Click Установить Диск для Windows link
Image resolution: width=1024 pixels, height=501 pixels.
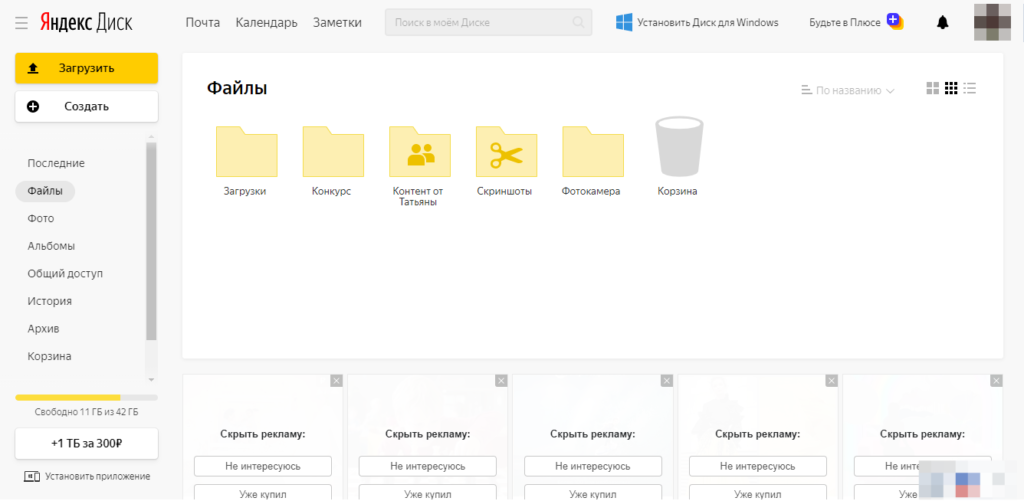click(697, 23)
